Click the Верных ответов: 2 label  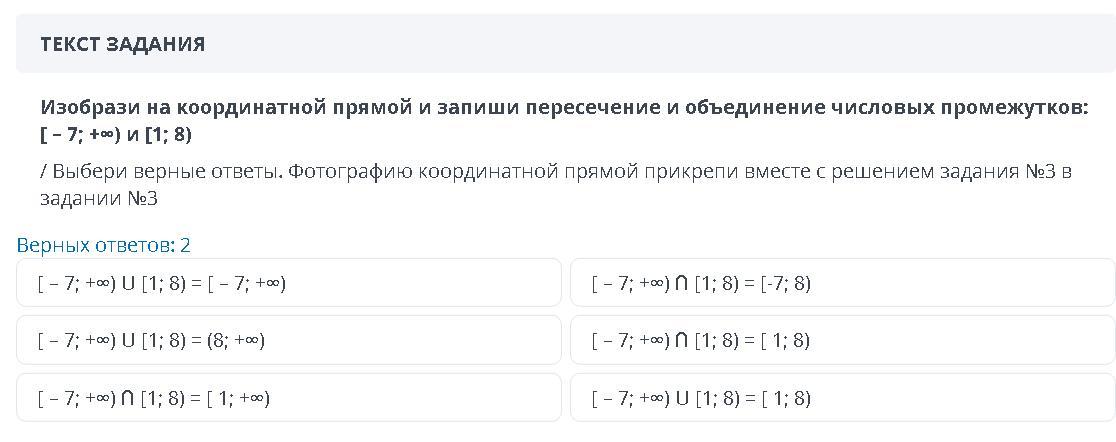point(103,246)
